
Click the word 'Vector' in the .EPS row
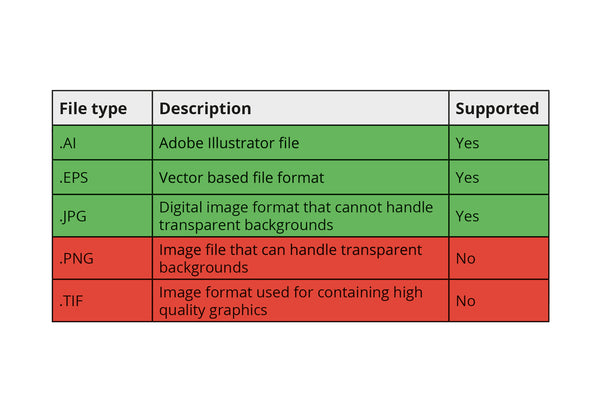183,178
